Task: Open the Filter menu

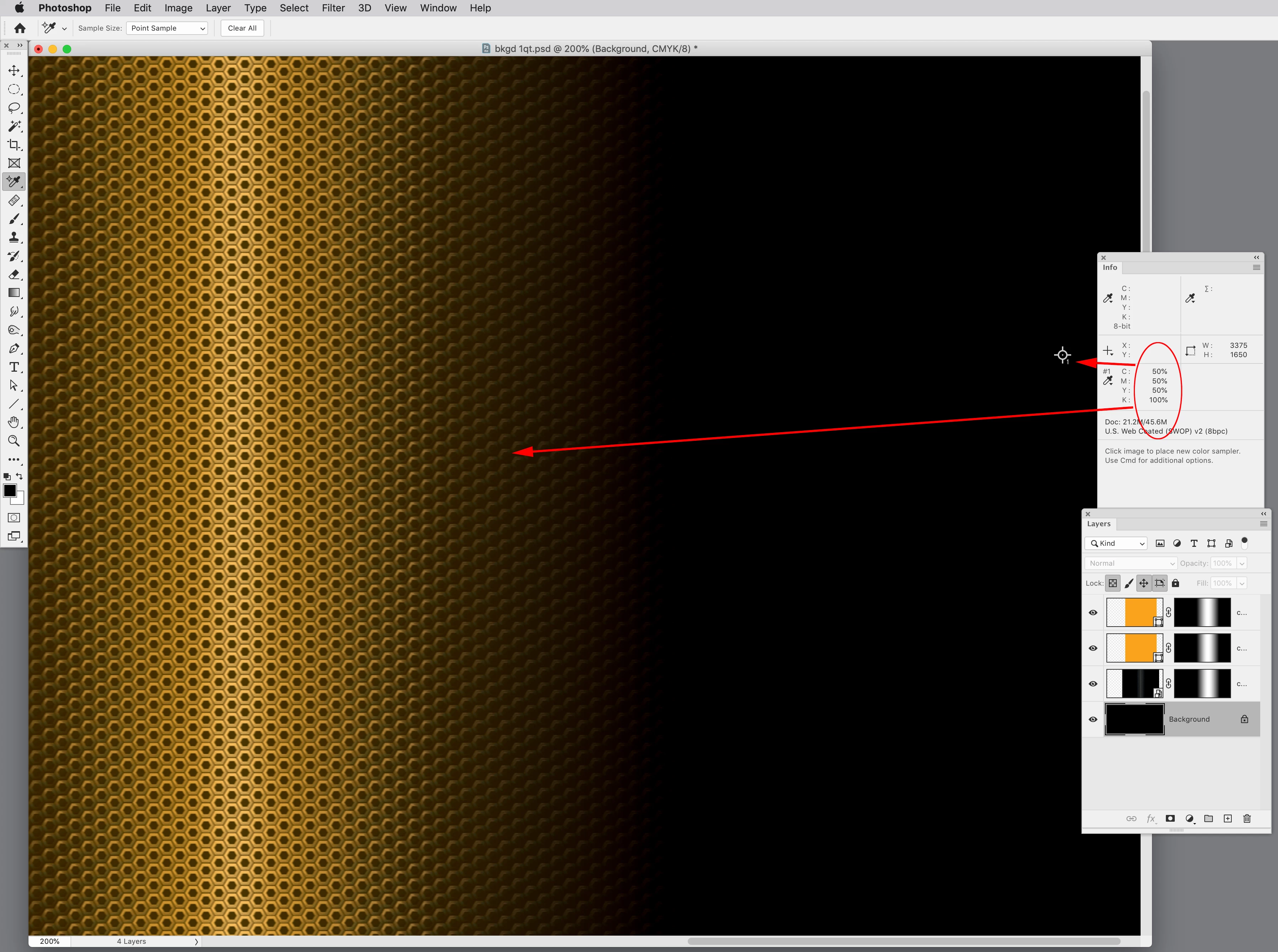Action: pyautogui.click(x=333, y=8)
